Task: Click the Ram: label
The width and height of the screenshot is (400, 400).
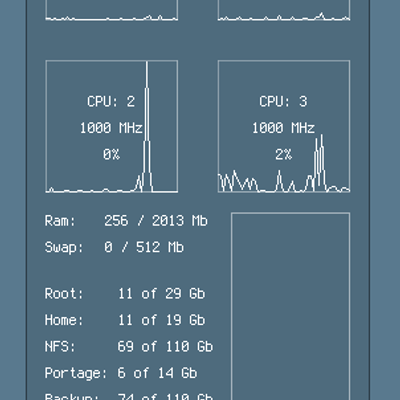Action: 60,221
